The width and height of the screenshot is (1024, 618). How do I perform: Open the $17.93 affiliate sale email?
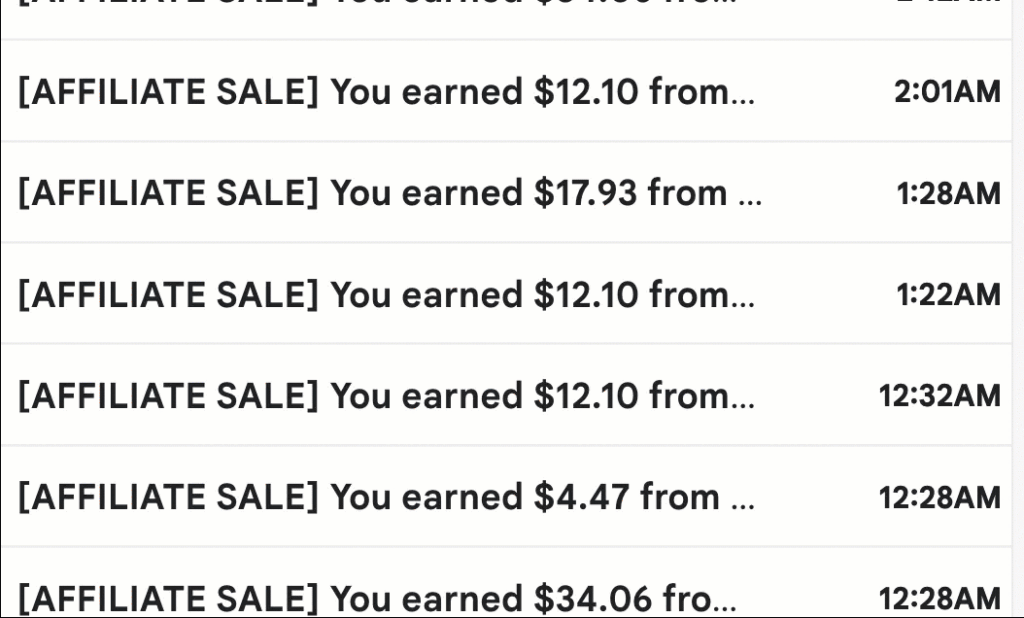click(390, 193)
